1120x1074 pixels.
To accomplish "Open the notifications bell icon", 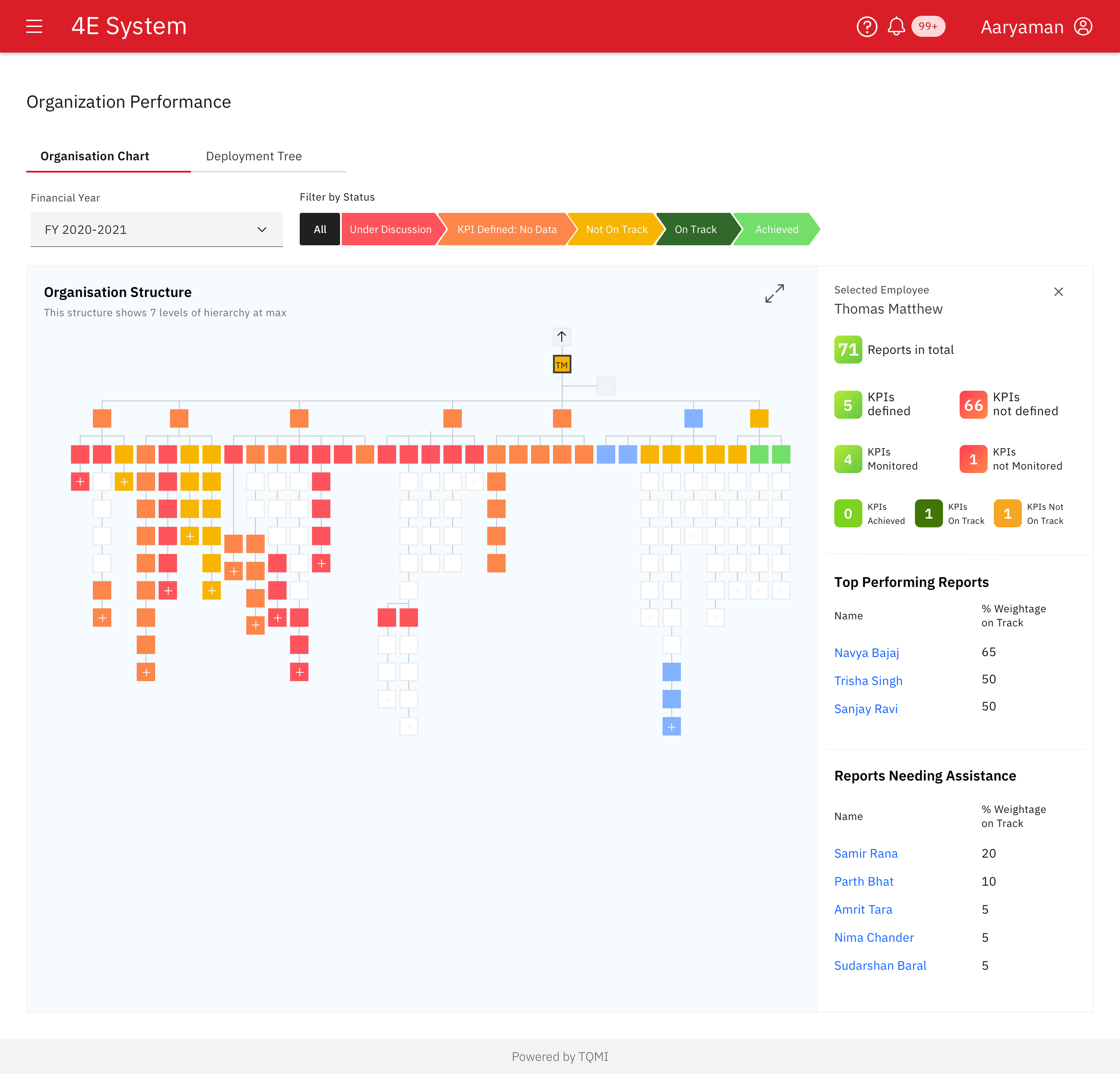I will [896, 26].
